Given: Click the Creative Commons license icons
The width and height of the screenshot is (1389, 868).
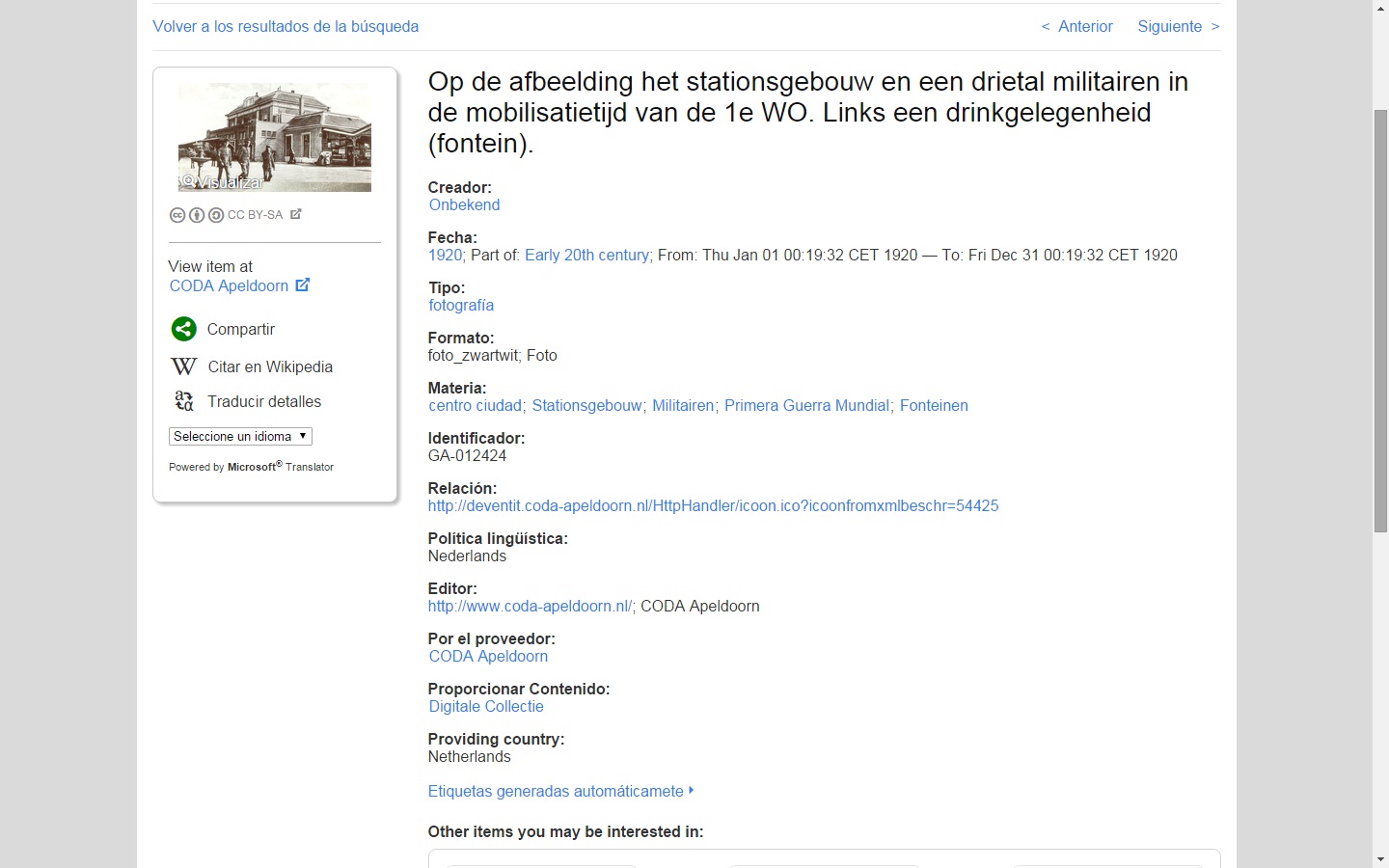Looking at the screenshot, I should (197, 215).
